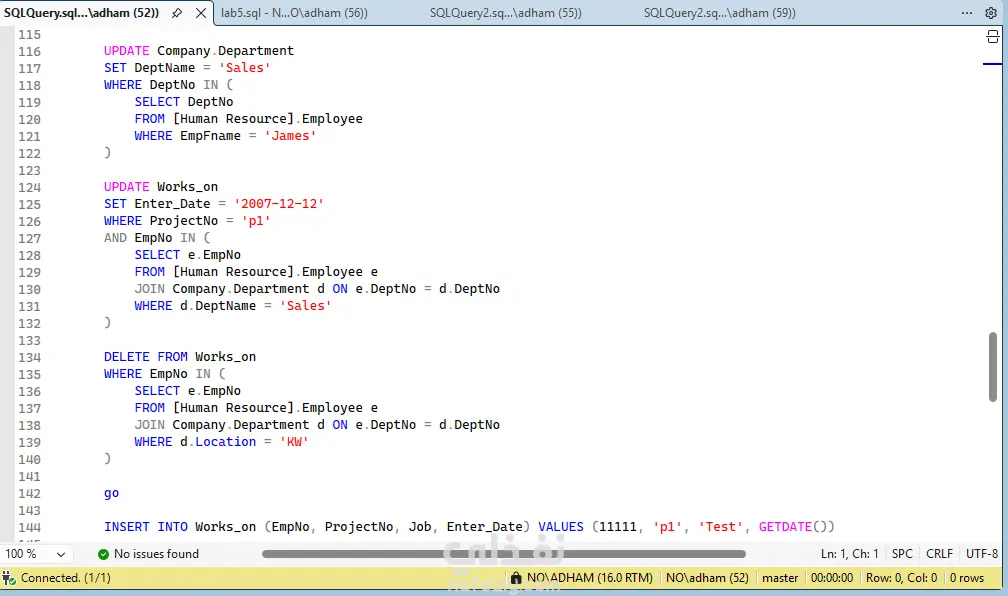Viewport: 1008px width, 596px height.
Task: Click the 'James' string literal
Action: pos(290,136)
